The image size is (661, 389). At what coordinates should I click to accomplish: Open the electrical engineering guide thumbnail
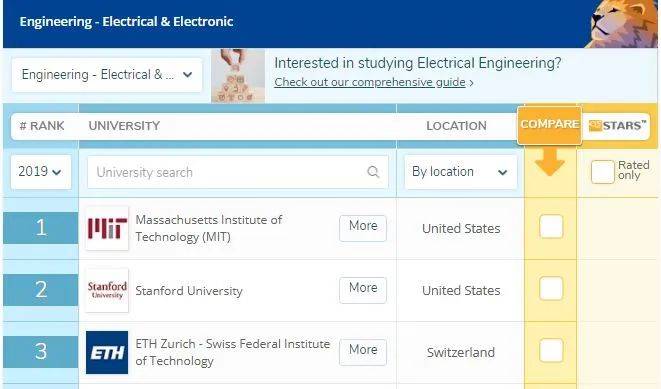[238, 75]
